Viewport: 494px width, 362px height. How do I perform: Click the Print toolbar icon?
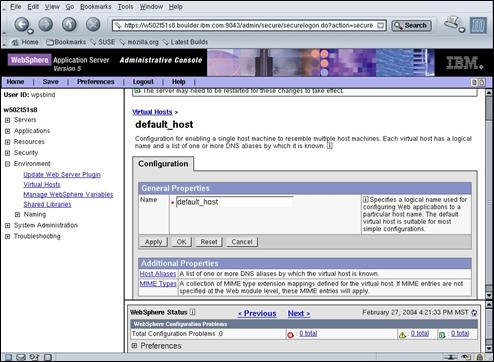(452, 23)
